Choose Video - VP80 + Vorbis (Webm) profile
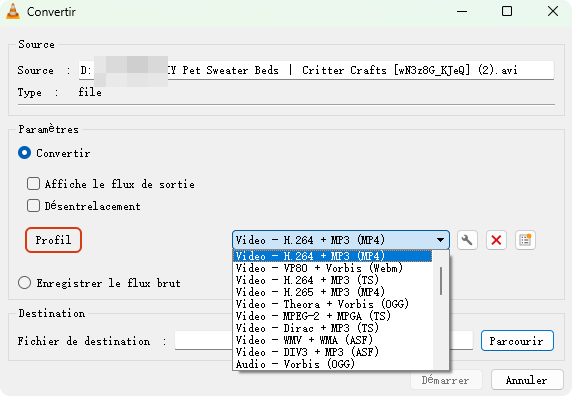Image resolution: width=572 pixels, height=396 pixels. 332,268
